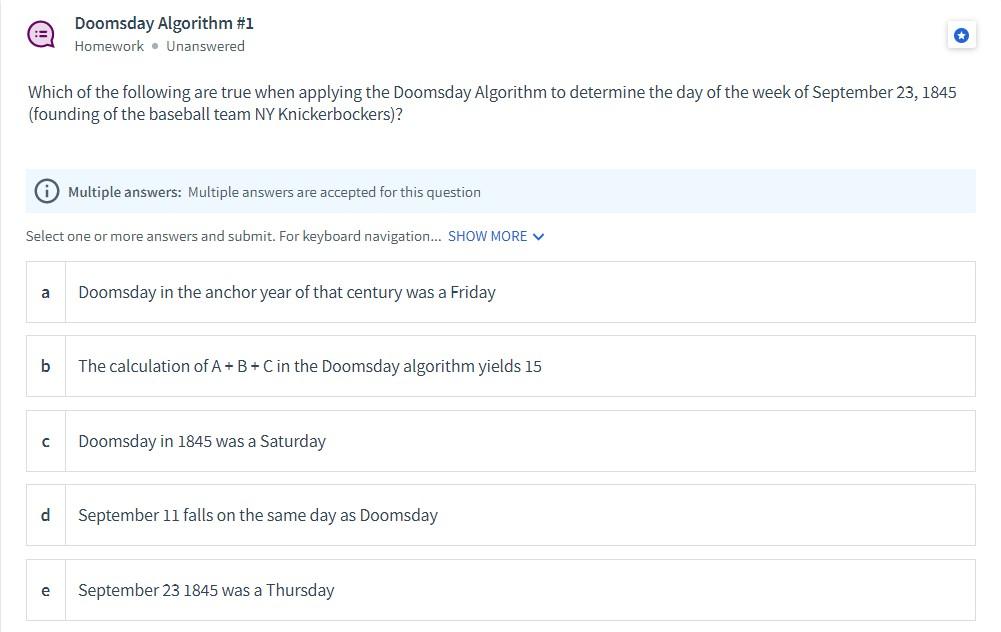The width and height of the screenshot is (1001, 632).
Task: Click the letter d option label
Action: pos(45,515)
